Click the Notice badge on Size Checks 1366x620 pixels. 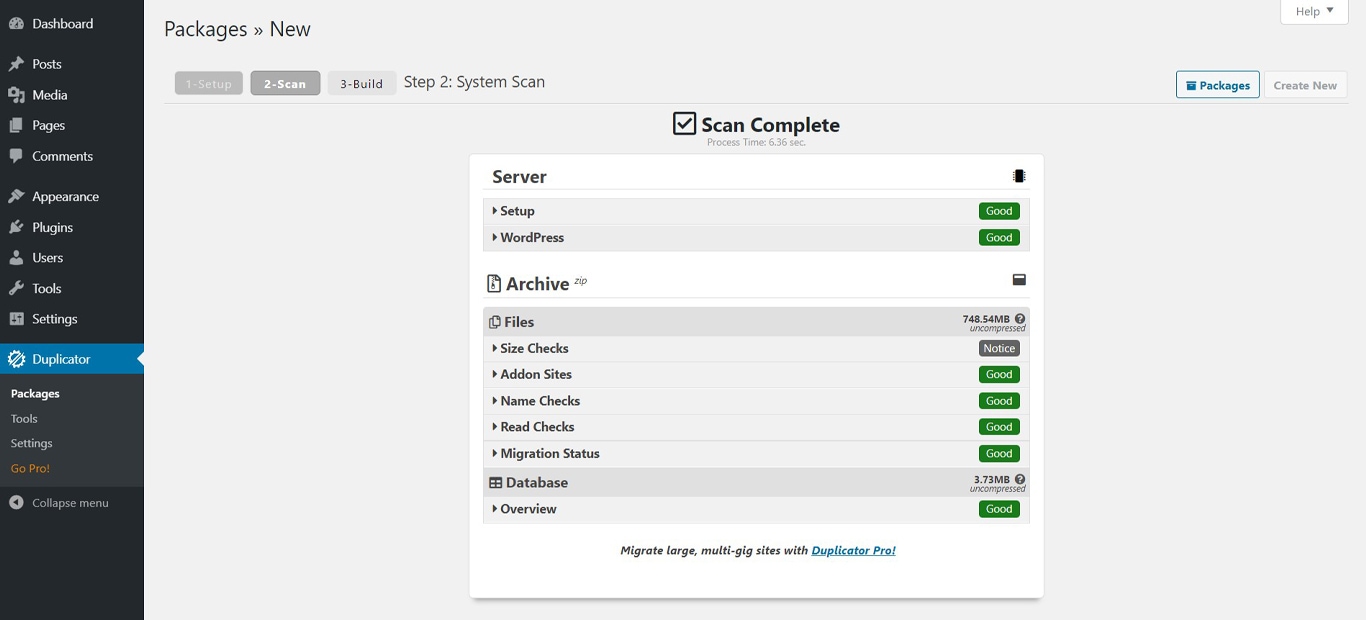999,348
